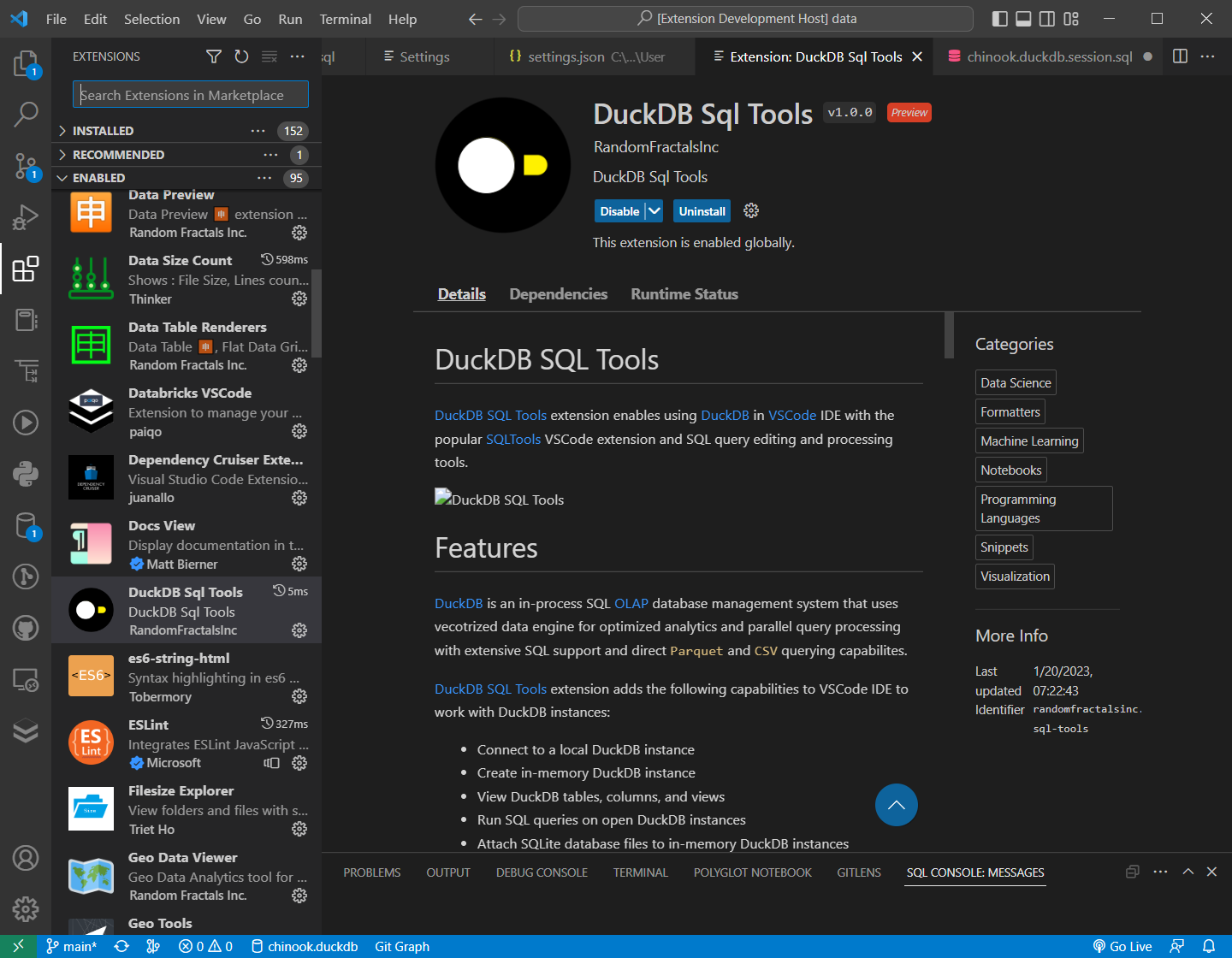Open the Python icon in activity bar
The height and width of the screenshot is (958, 1232).
coord(26,474)
